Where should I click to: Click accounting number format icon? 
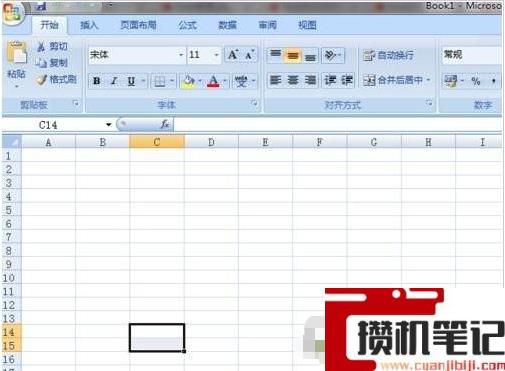[x=451, y=80]
